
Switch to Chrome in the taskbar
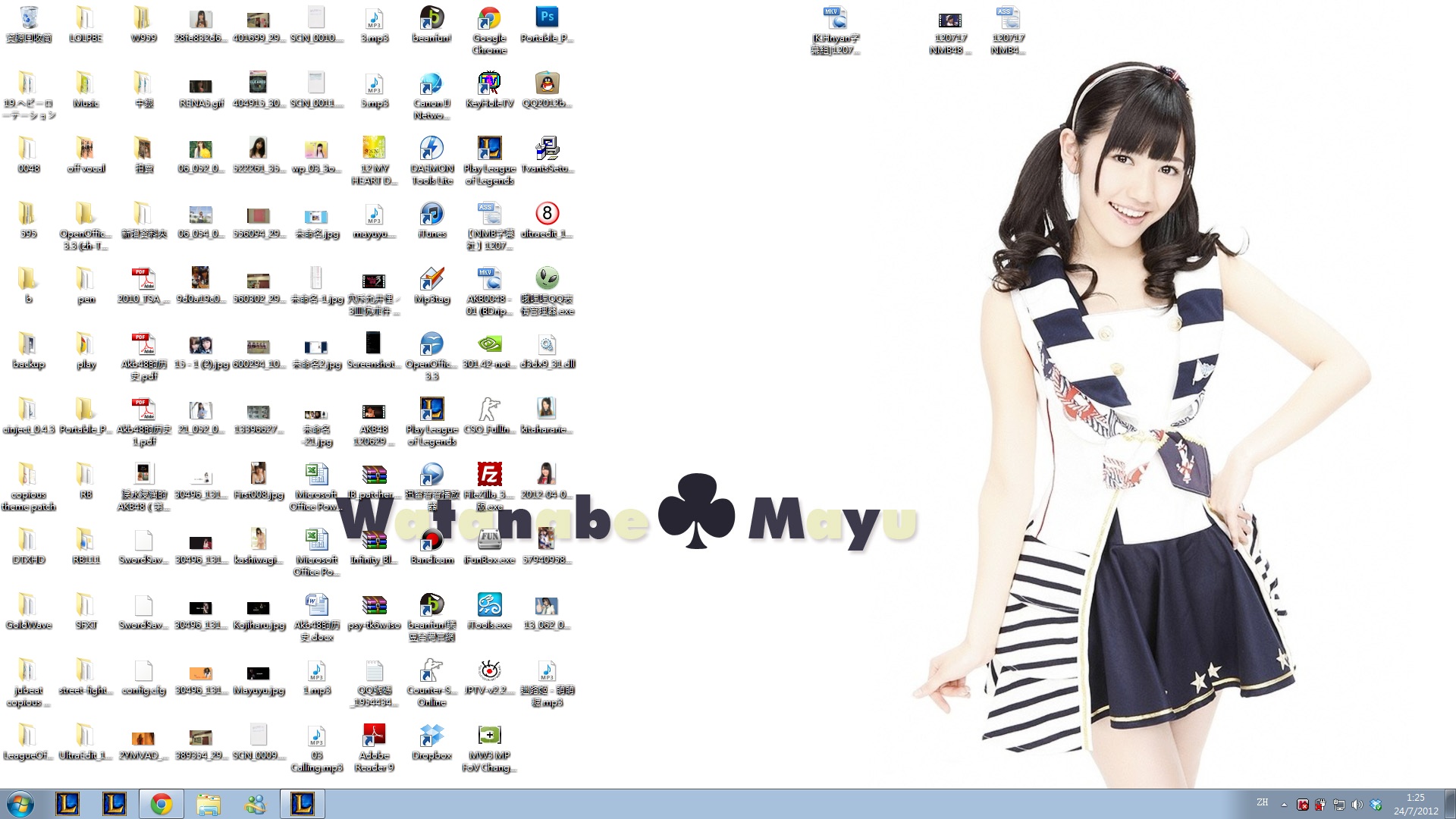tap(161, 804)
